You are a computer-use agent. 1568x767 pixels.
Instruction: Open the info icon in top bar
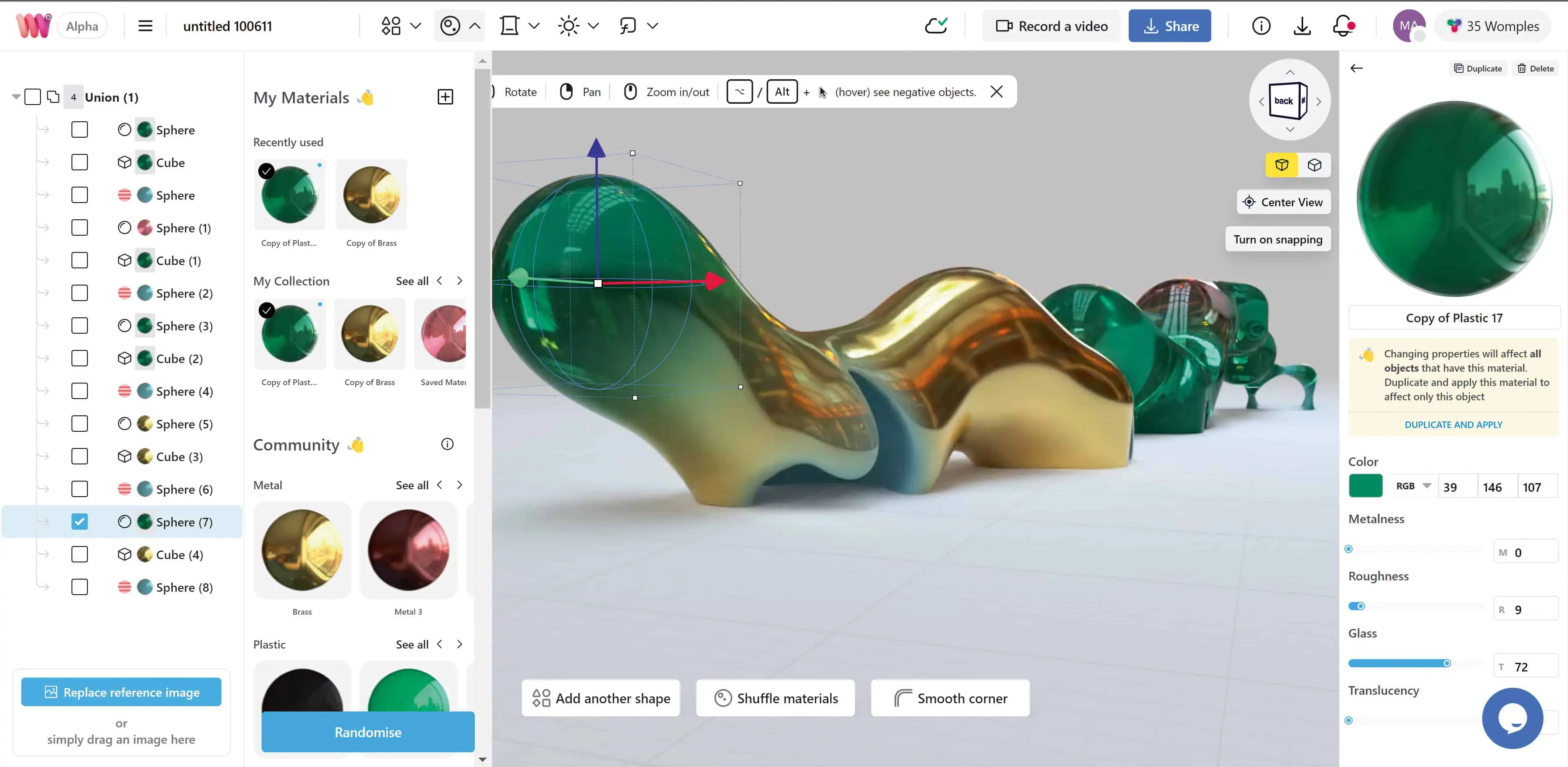1261,26
